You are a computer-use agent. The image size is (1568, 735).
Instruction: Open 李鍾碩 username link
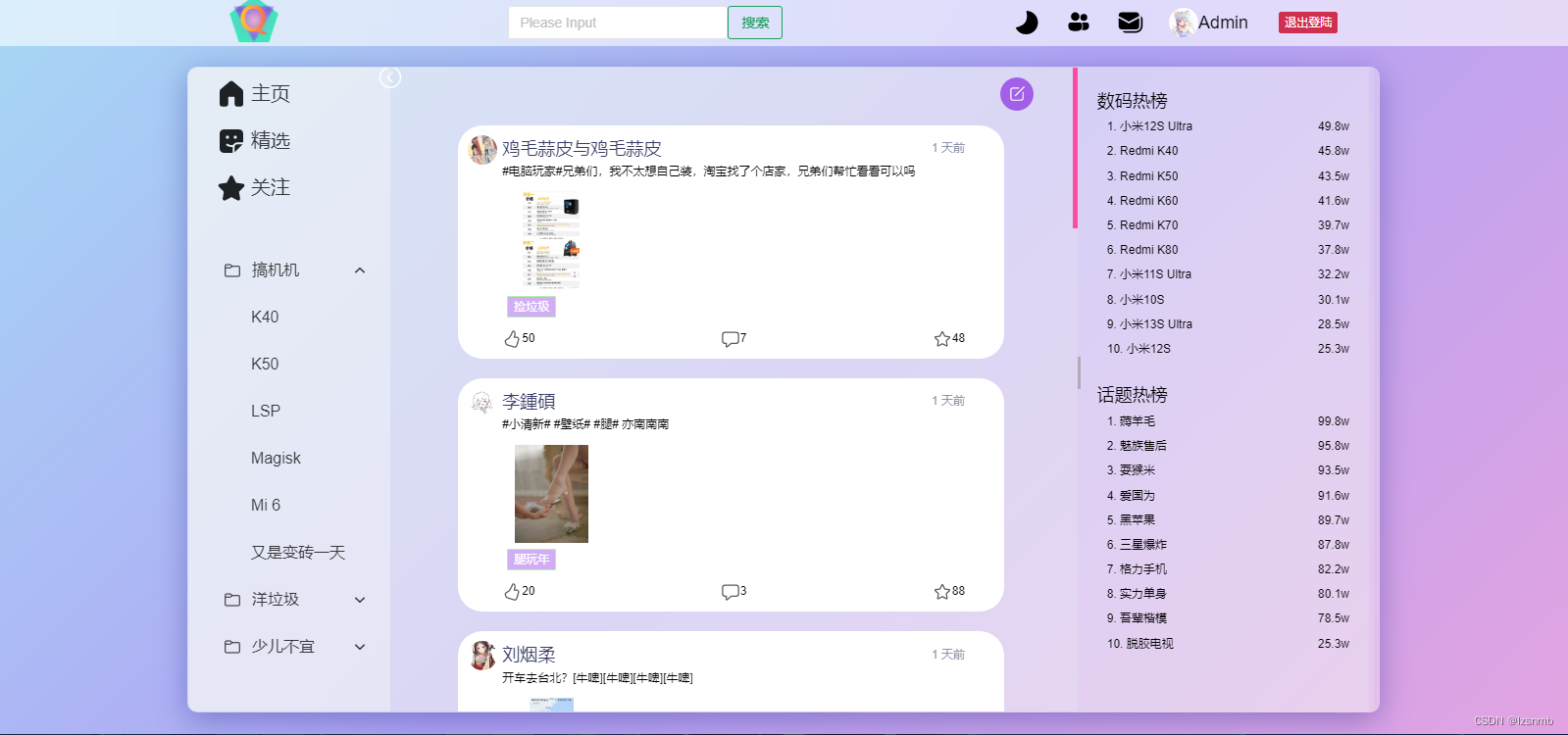tap(529, 401)
